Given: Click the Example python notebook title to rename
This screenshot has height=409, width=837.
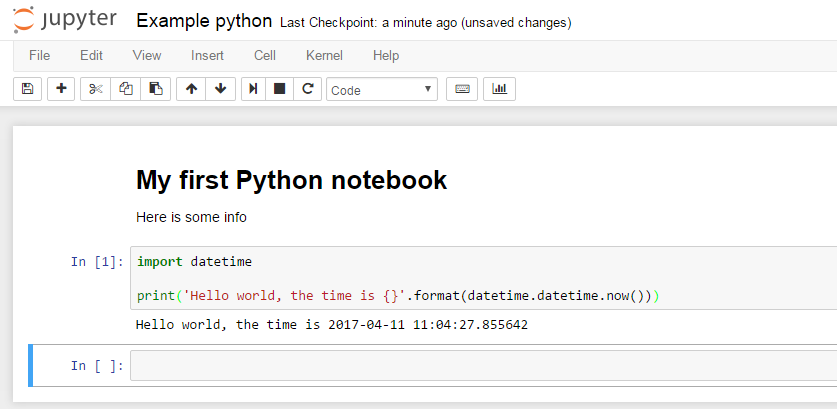Looking at the screenshot, I should point(204,21).
